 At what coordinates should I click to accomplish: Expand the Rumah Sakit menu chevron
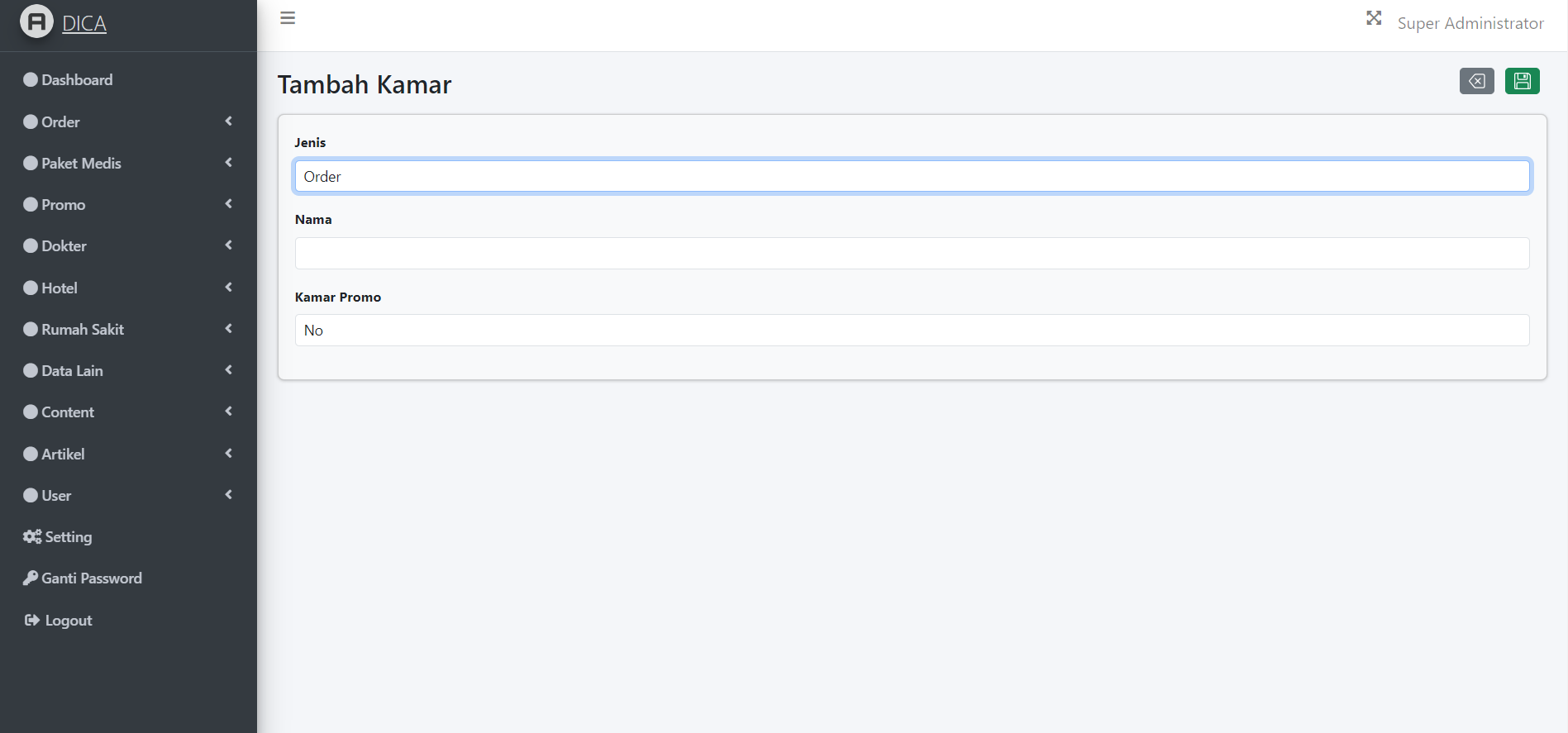coord(229,329)
